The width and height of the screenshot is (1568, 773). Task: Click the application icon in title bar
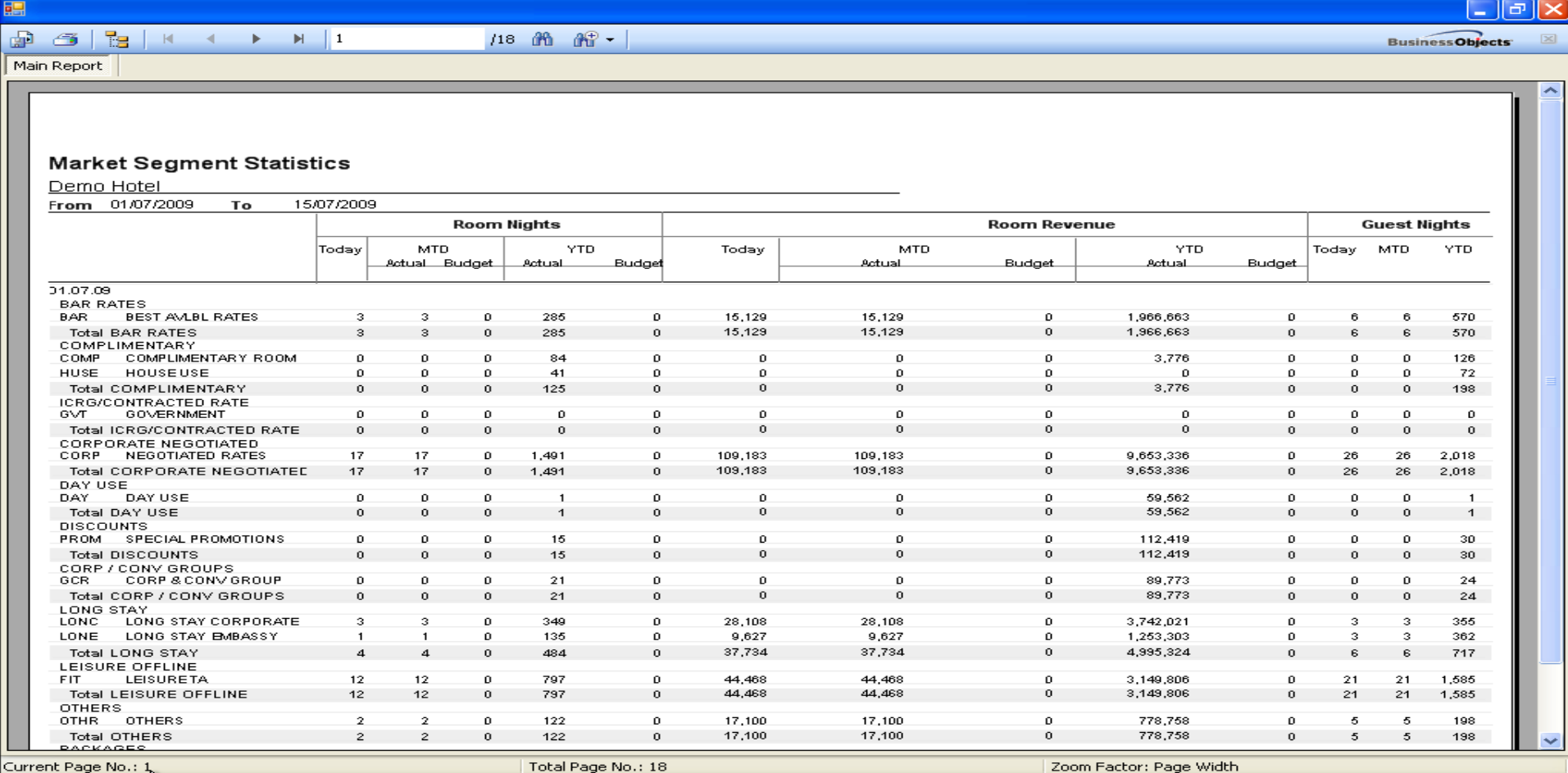coord(15,9)
